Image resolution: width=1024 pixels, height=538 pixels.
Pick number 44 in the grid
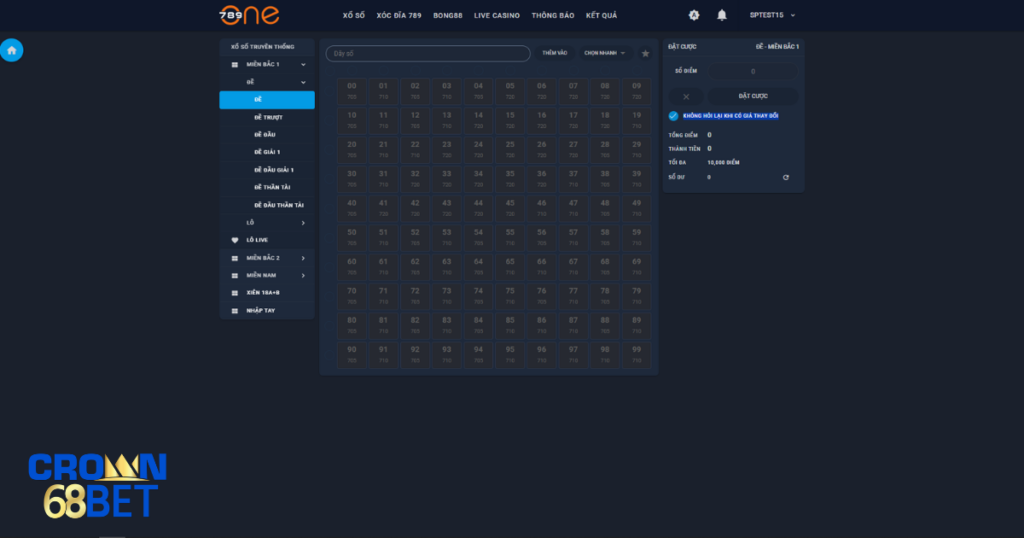coord(479,208)
